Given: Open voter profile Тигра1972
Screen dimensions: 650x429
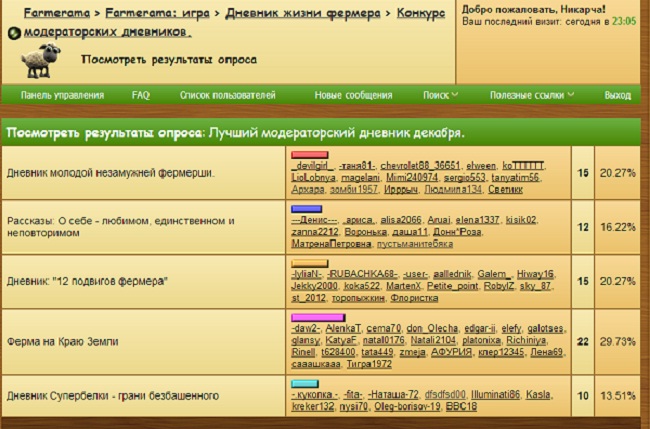Looking at the screenshot, I should [x=369, y=365].
